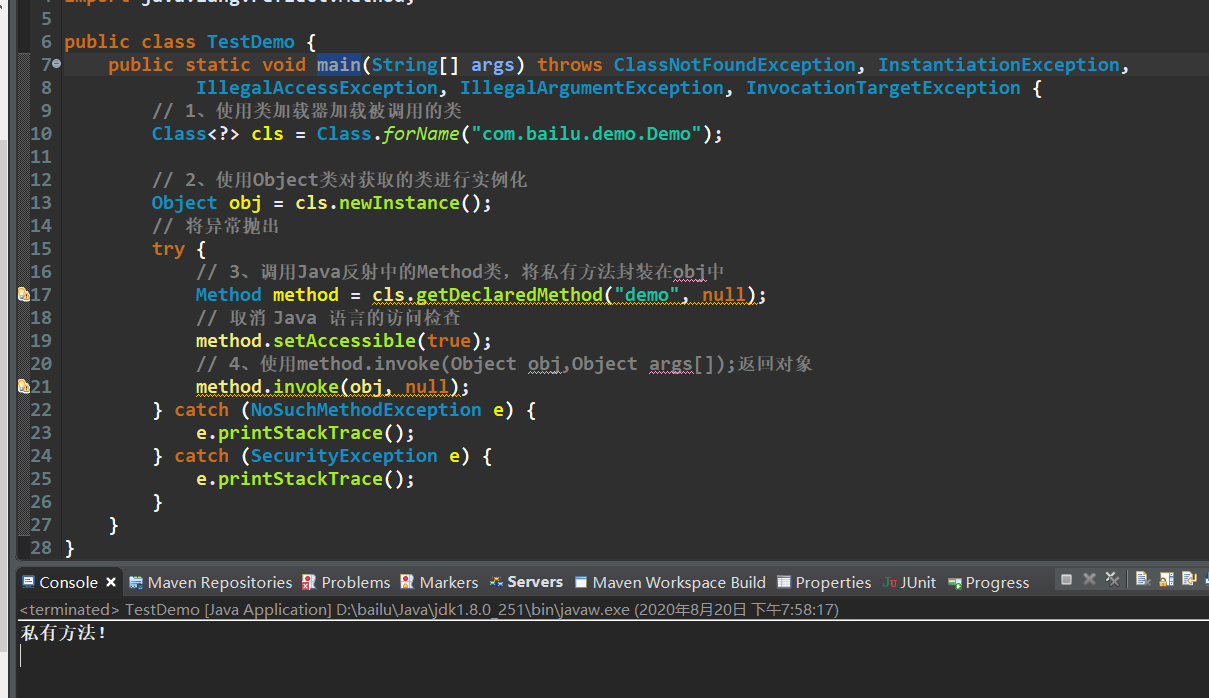The height and width of the screenshot is (698, 1209).
Task: Click the comment on line 16 about Method类
Action: pos(460,272)
